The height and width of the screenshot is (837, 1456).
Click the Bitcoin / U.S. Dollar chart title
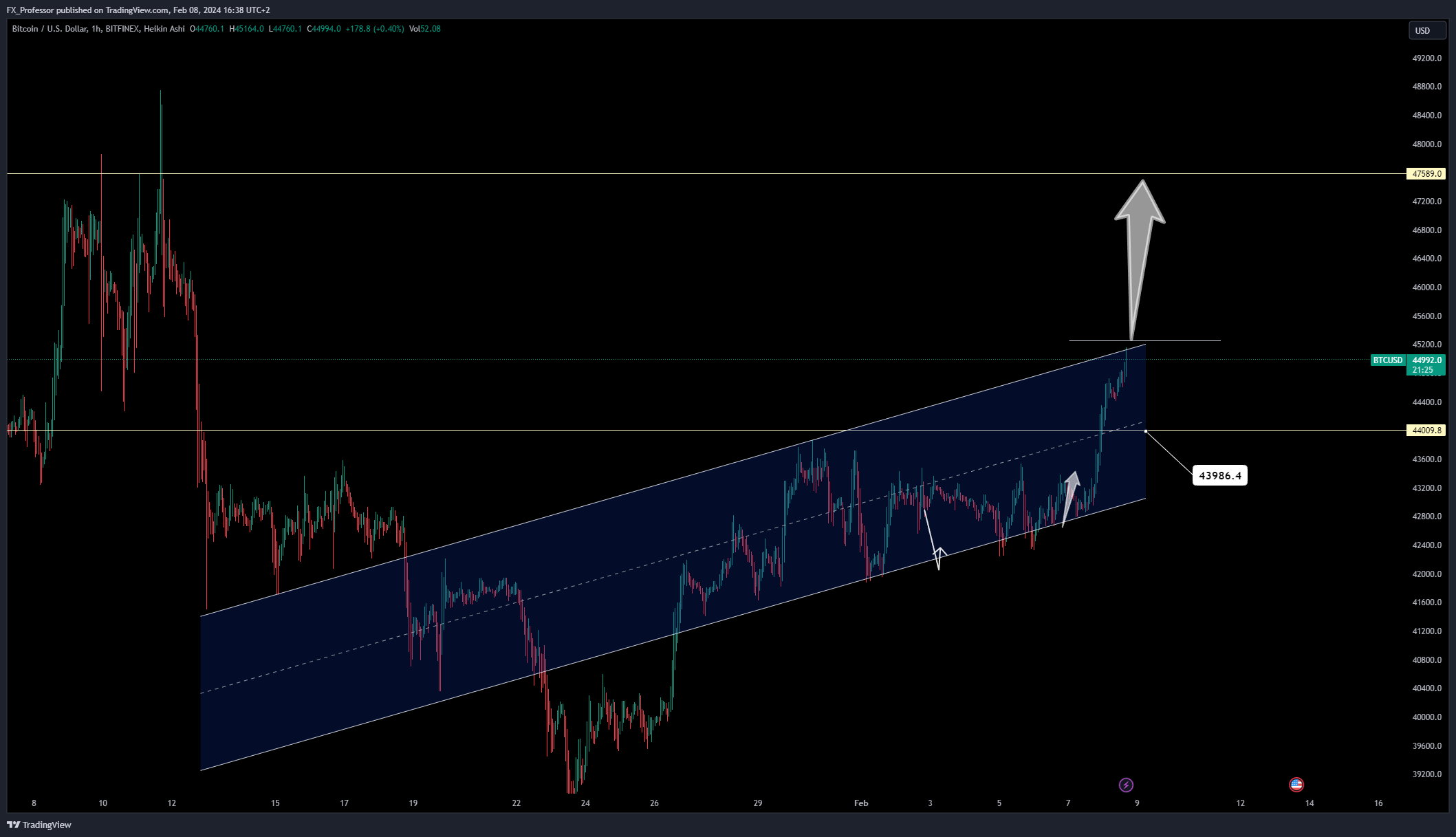point(49,29)
